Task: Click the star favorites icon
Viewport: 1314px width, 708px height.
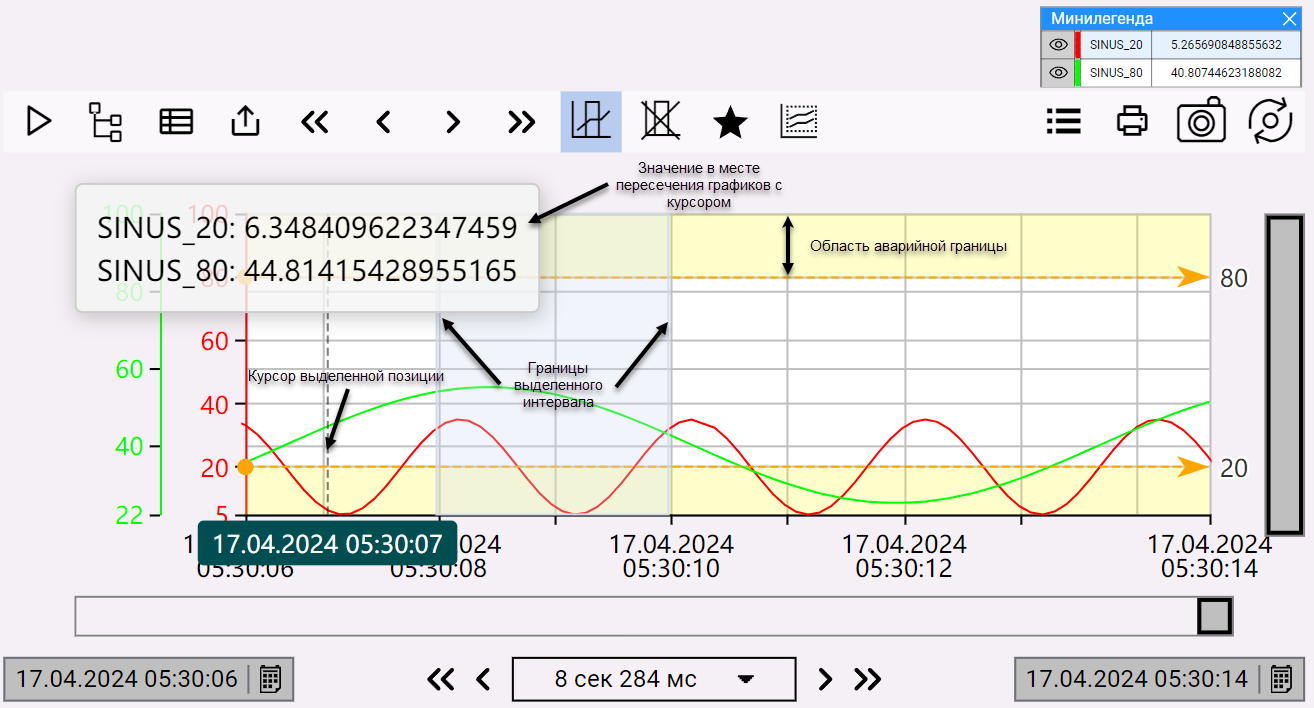Action: (730, 122)
